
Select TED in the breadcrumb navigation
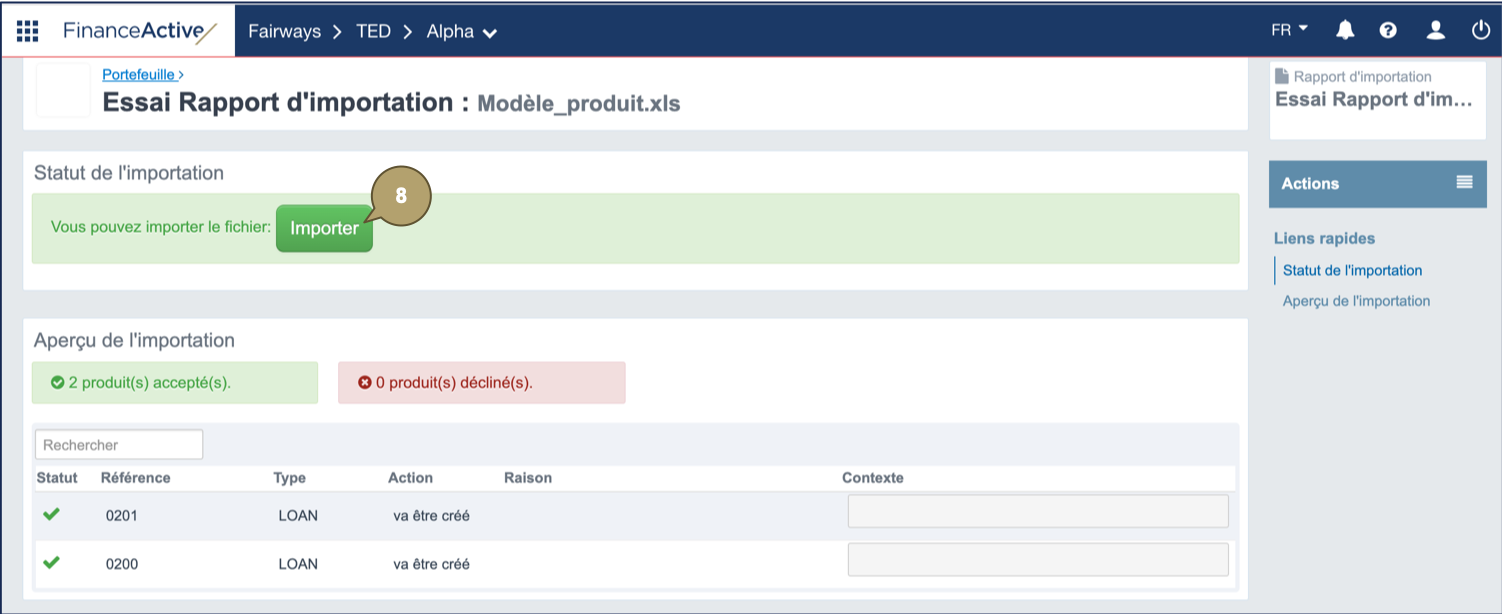[x=373, y=32]
